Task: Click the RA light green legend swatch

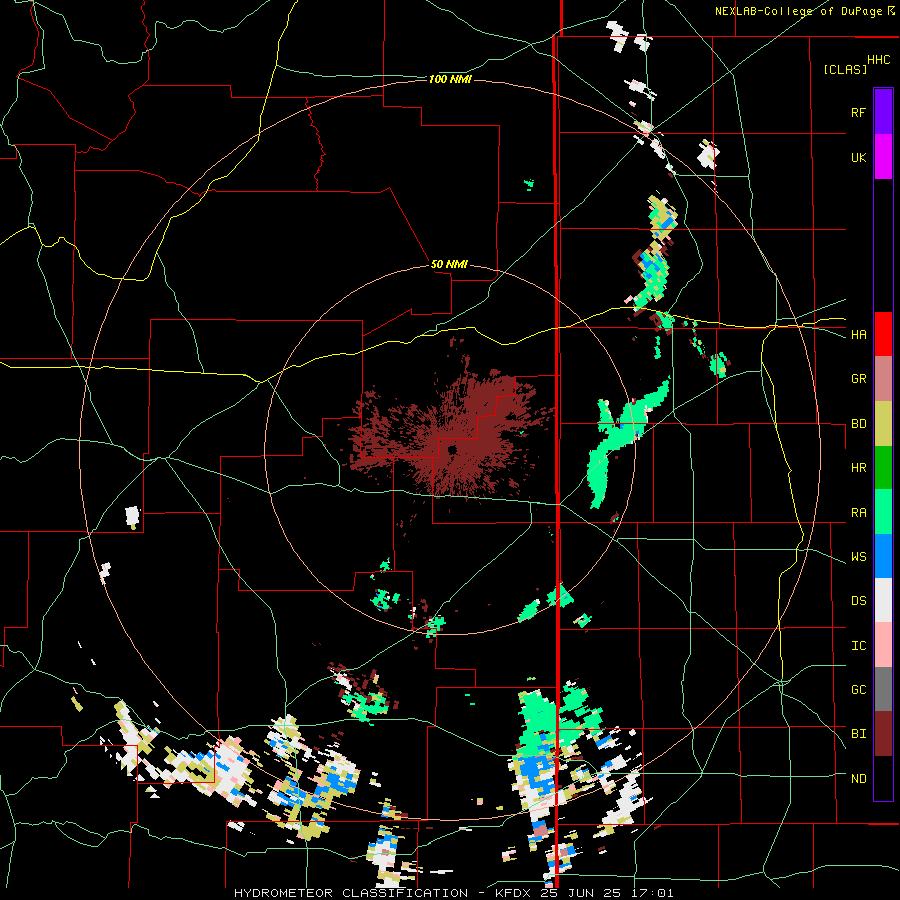Action: tap(883, 512)
